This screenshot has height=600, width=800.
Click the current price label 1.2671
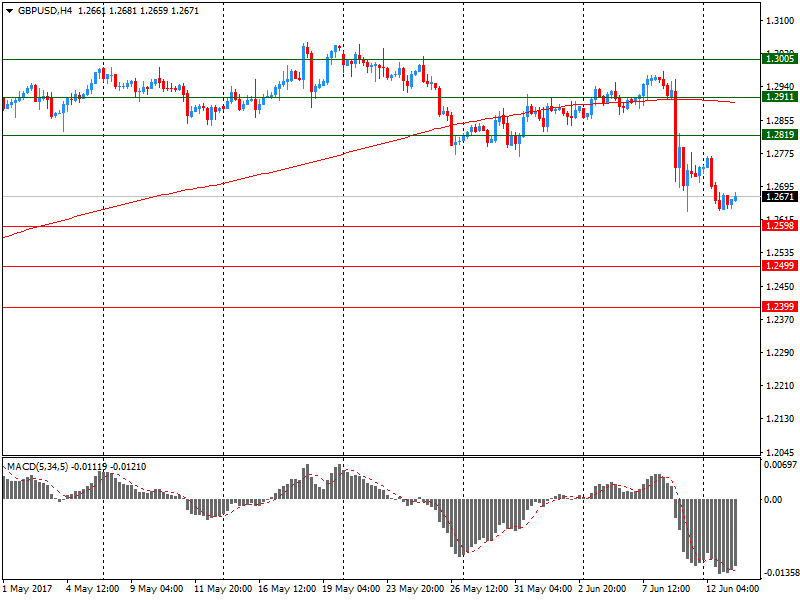point(779,197)
